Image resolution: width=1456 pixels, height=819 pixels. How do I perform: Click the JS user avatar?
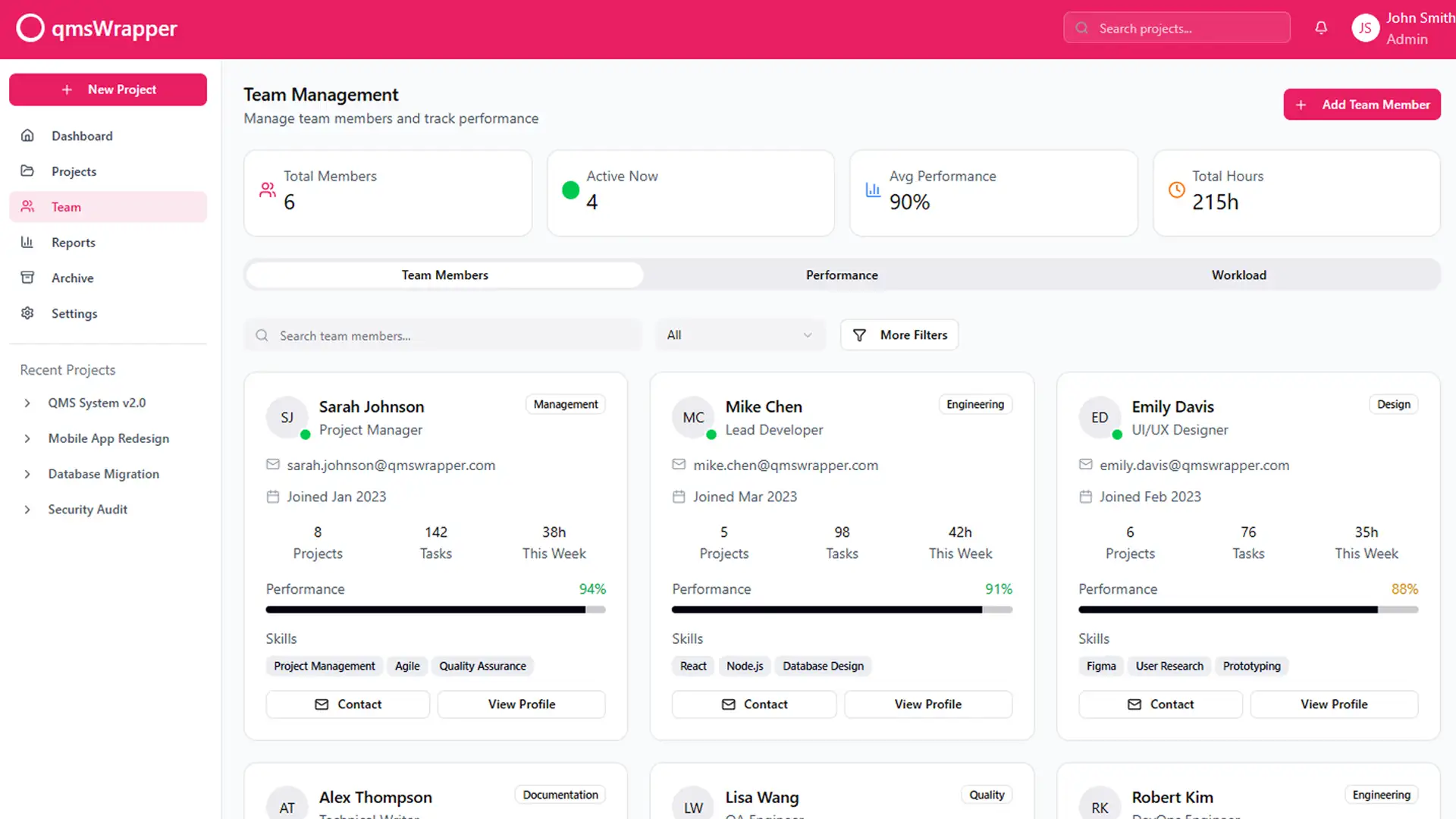pos(1365,28)
